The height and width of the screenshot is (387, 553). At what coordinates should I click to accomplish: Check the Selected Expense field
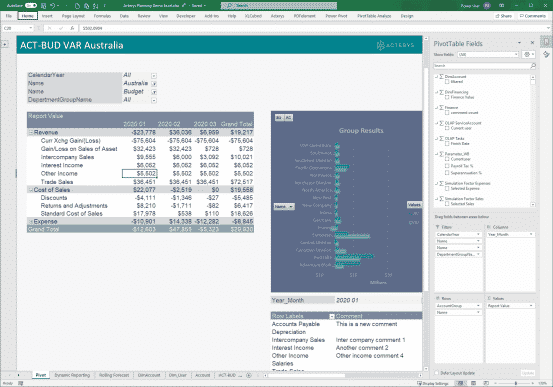447,188
